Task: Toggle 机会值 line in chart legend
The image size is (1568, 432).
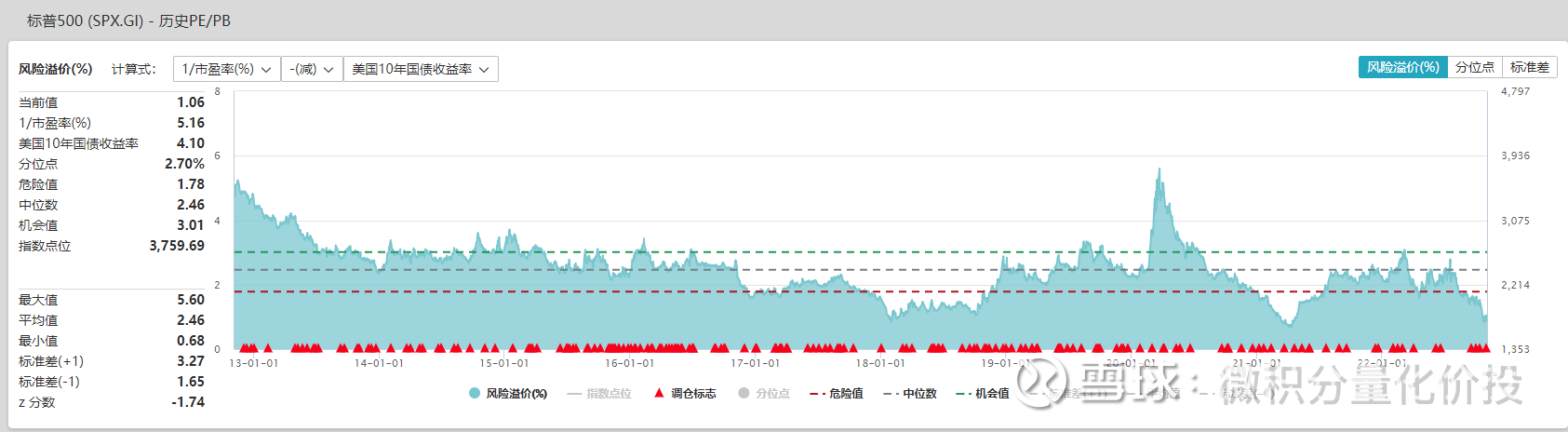Action: [983, 394]
